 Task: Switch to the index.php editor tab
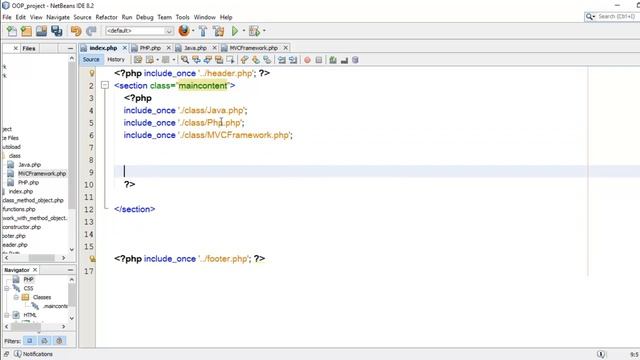[103, 48]
